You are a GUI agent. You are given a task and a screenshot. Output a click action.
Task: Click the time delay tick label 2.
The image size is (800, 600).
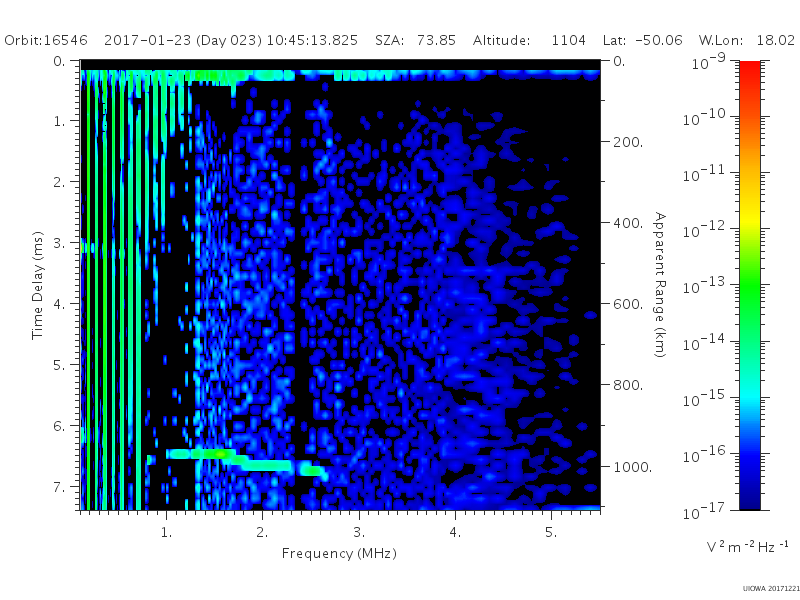coord(60,182)
